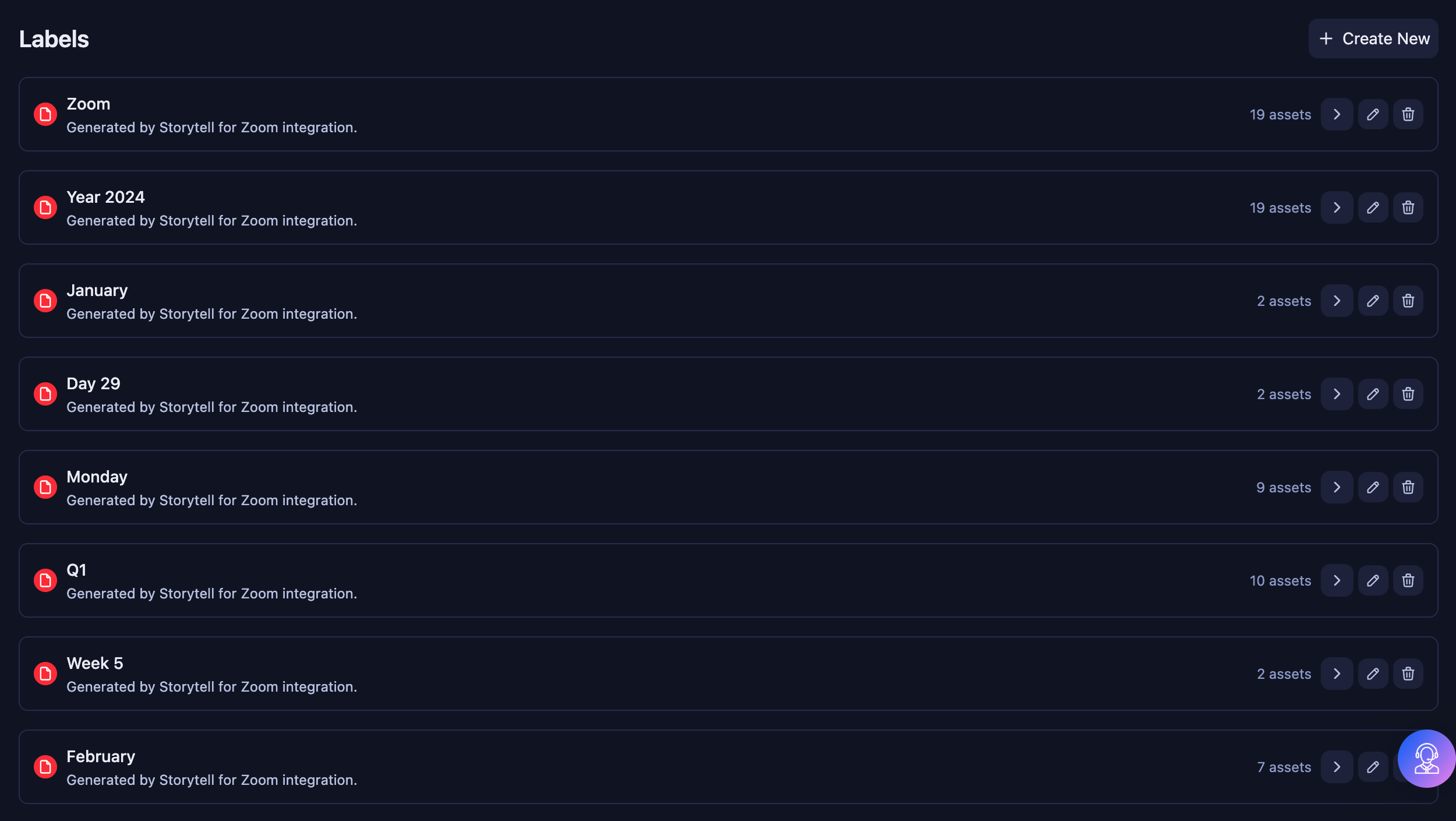Open the Zoom label's assets with chevron
Screen dimensions: 1456x821
[x=1337, y=114]
